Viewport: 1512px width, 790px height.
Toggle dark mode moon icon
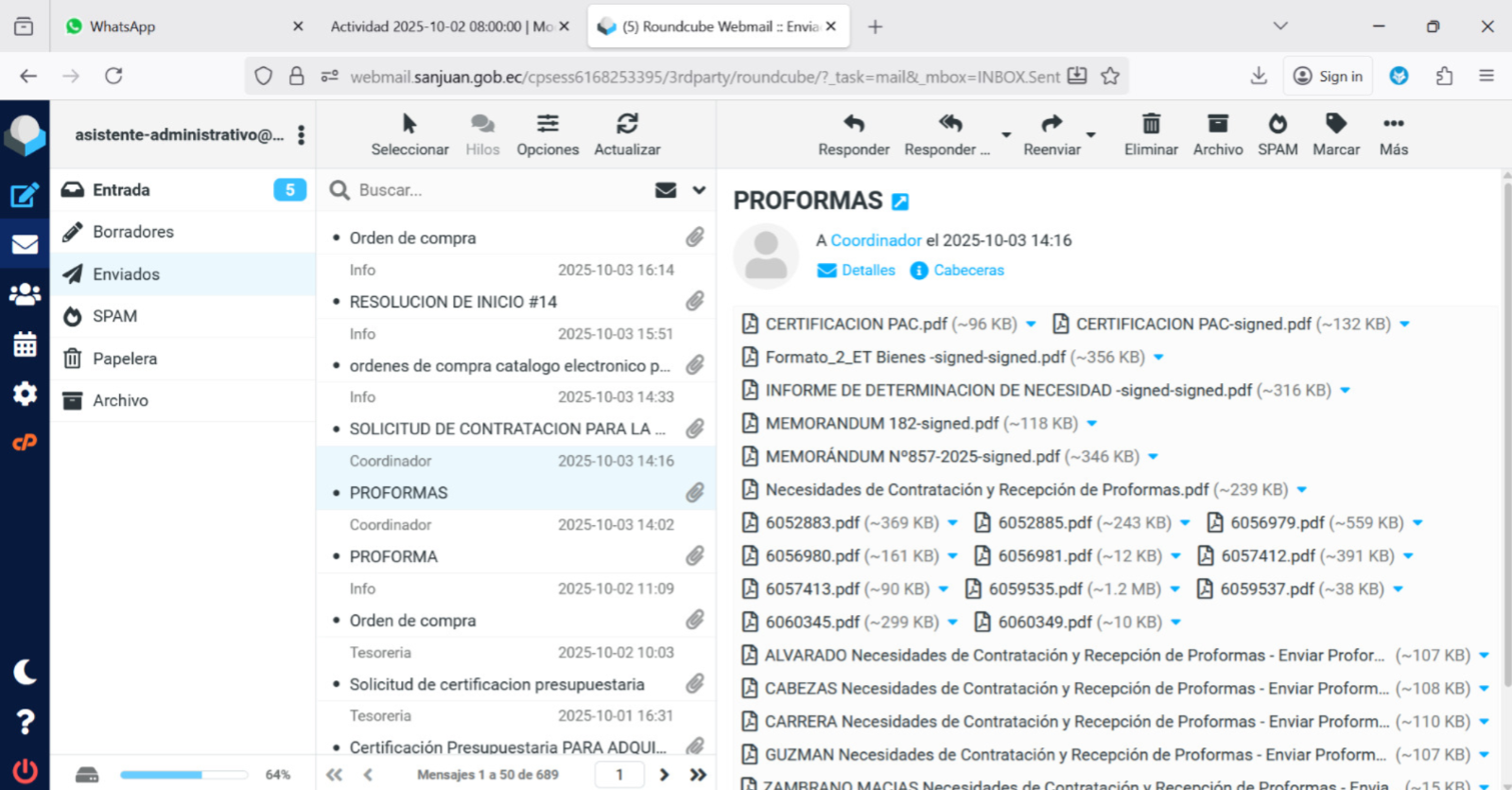25,672
